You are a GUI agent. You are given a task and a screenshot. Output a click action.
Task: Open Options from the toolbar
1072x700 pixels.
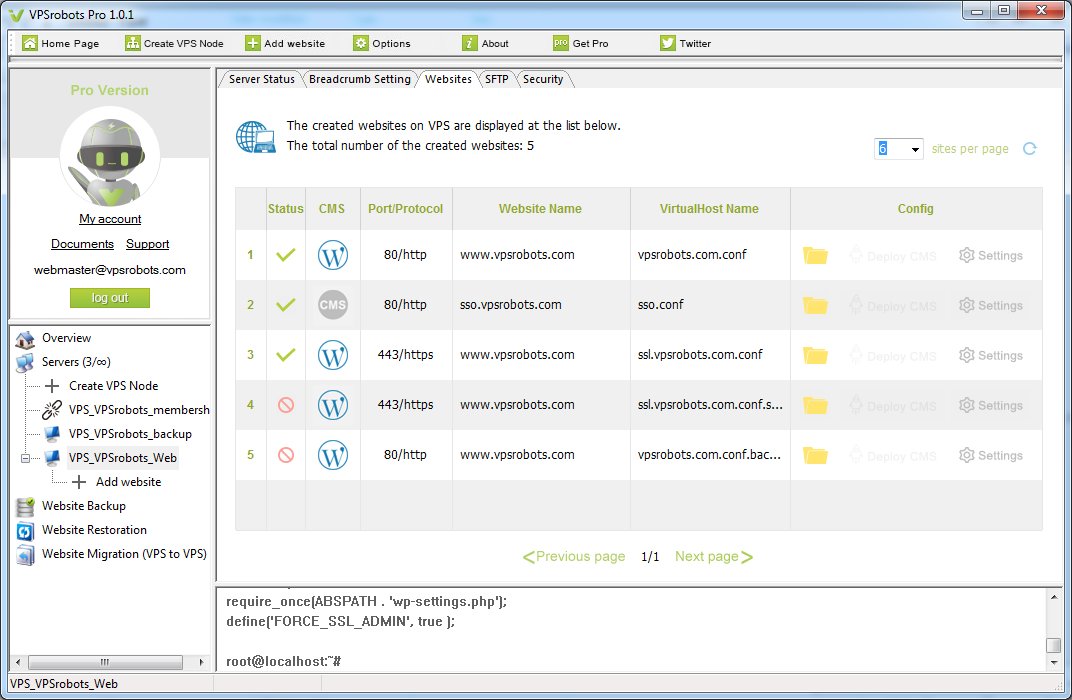[381, 43]
